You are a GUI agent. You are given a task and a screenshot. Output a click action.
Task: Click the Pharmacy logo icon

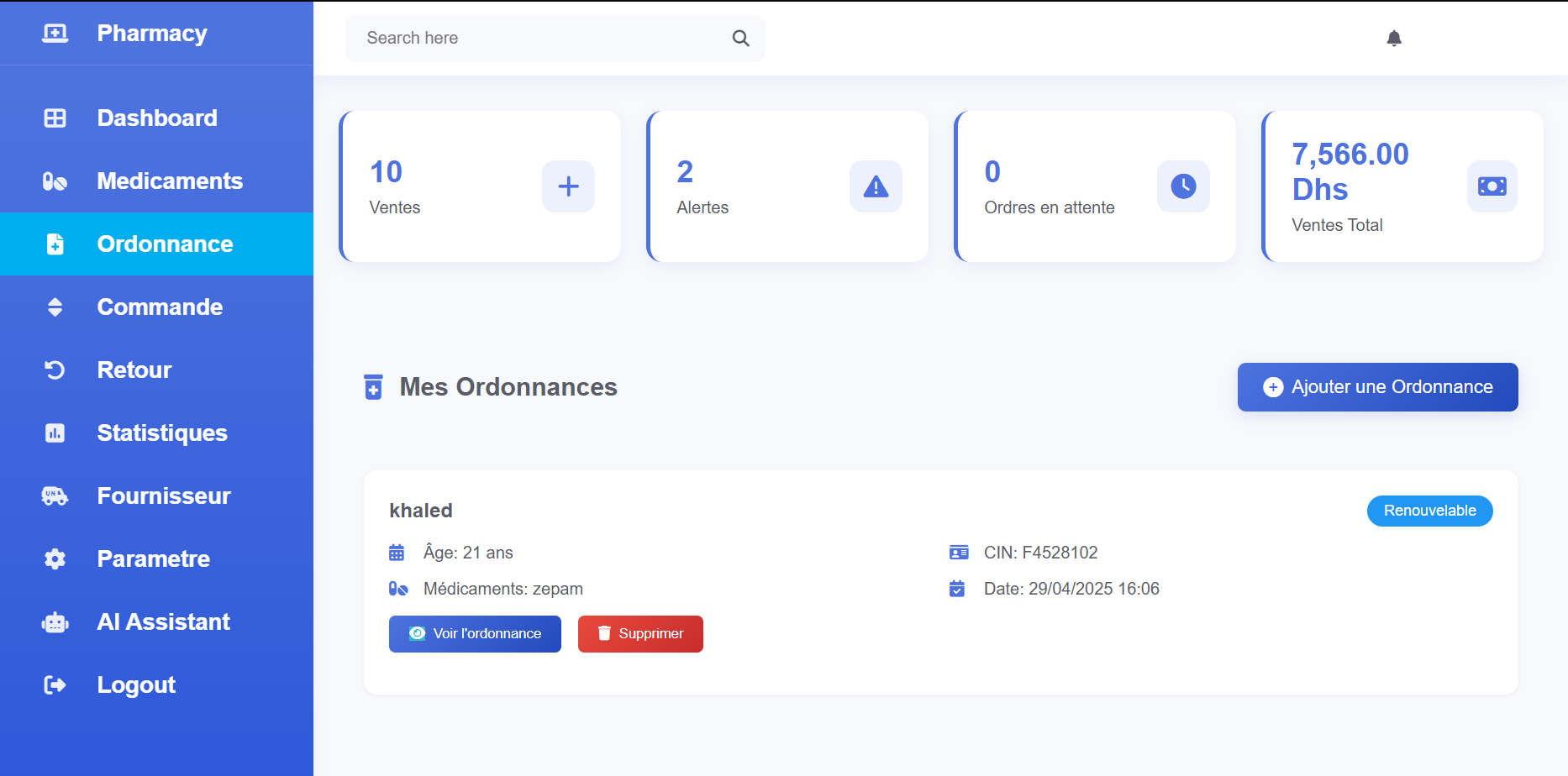55,34
